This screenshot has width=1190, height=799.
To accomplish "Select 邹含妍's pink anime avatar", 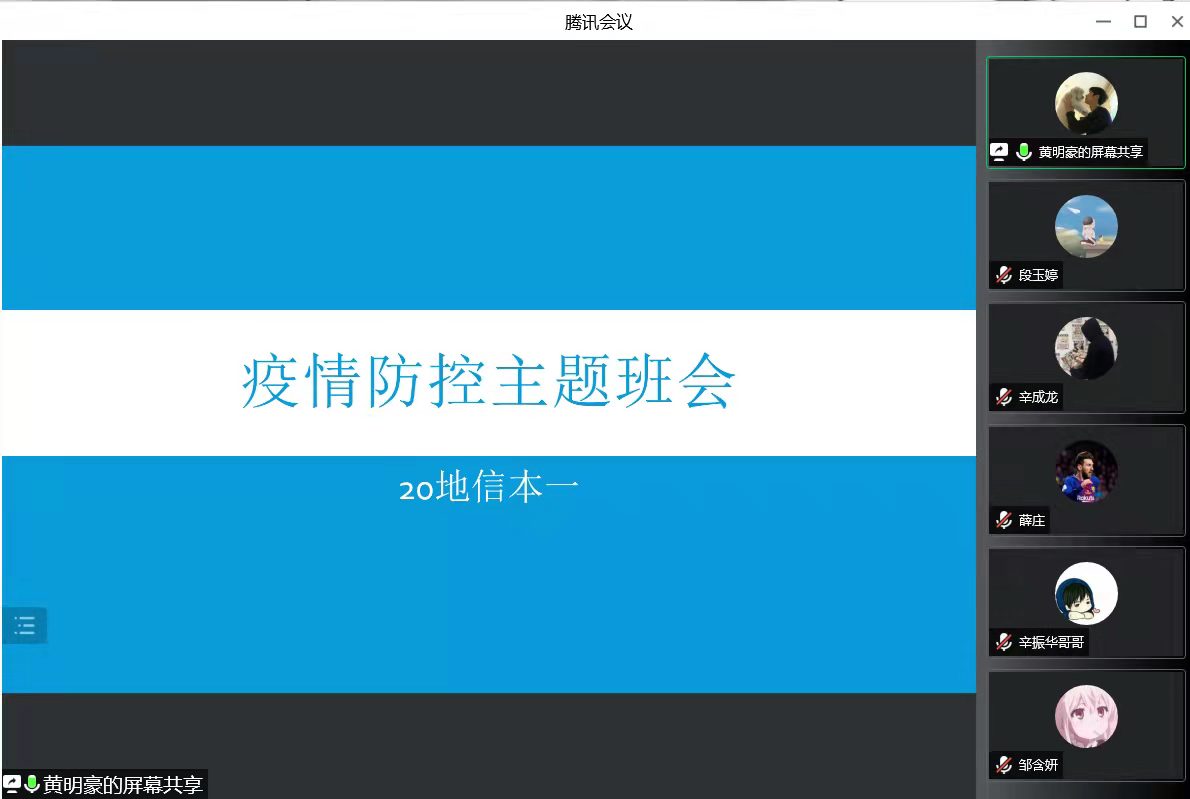I will 1086,716.
